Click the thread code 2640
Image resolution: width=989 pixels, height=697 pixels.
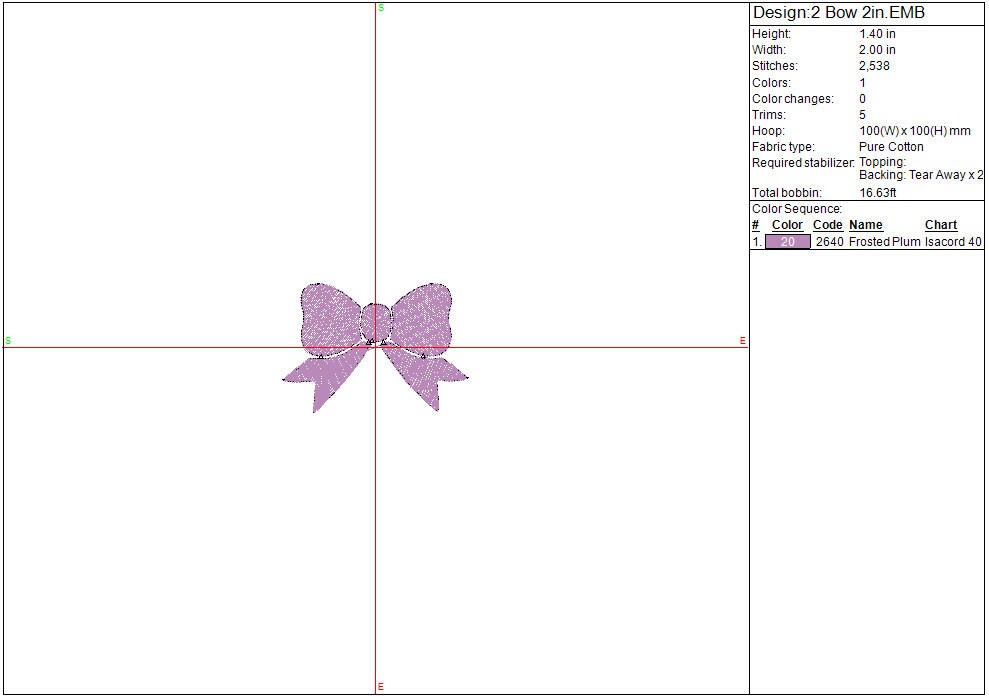[830, 242]
